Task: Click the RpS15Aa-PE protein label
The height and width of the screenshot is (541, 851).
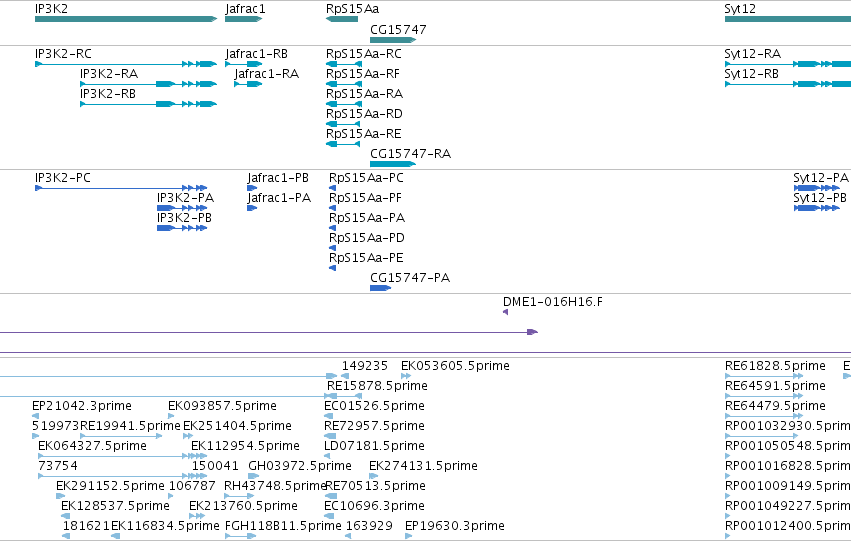Action: tap(366, 258)
